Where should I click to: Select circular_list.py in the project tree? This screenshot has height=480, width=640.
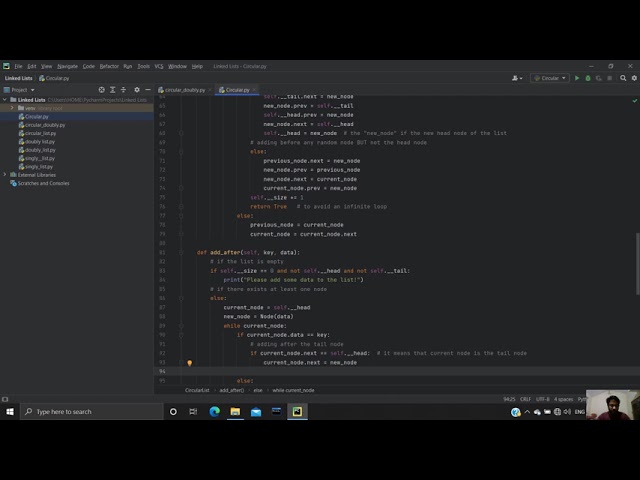pyautogui.click(x=37, y=133)
